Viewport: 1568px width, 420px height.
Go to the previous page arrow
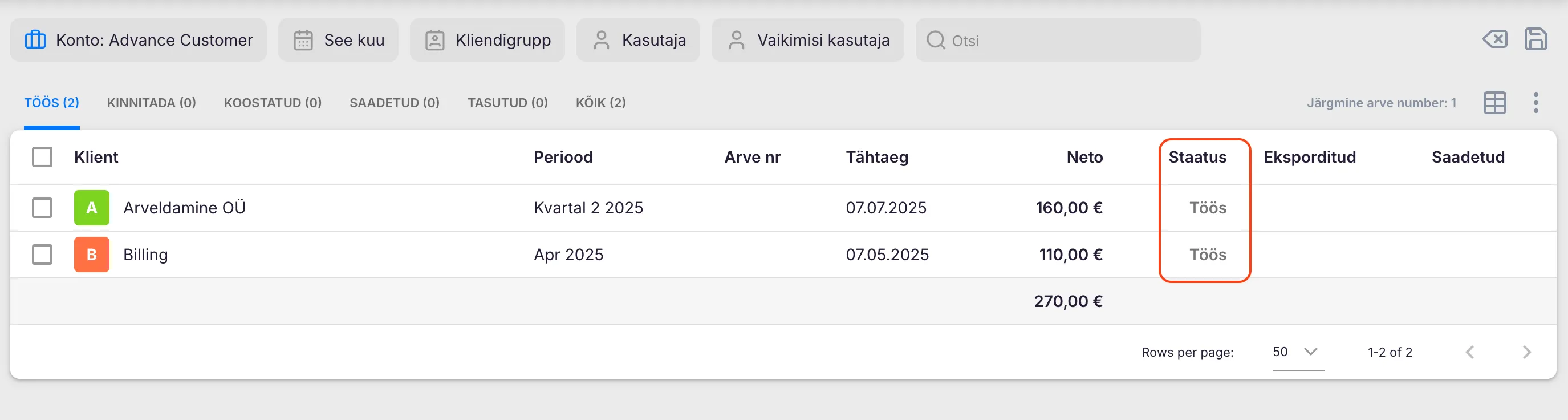(x=1469, y=352)
